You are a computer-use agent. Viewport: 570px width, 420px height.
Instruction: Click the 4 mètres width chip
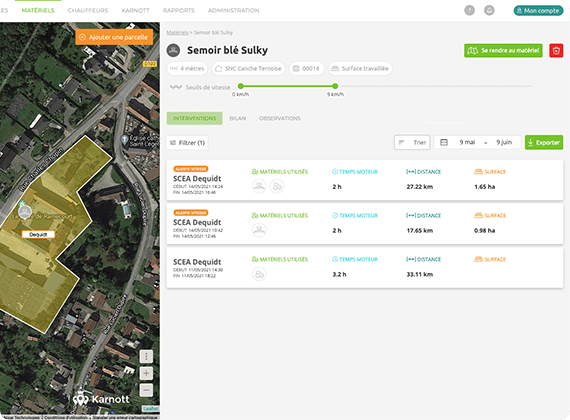187,68
